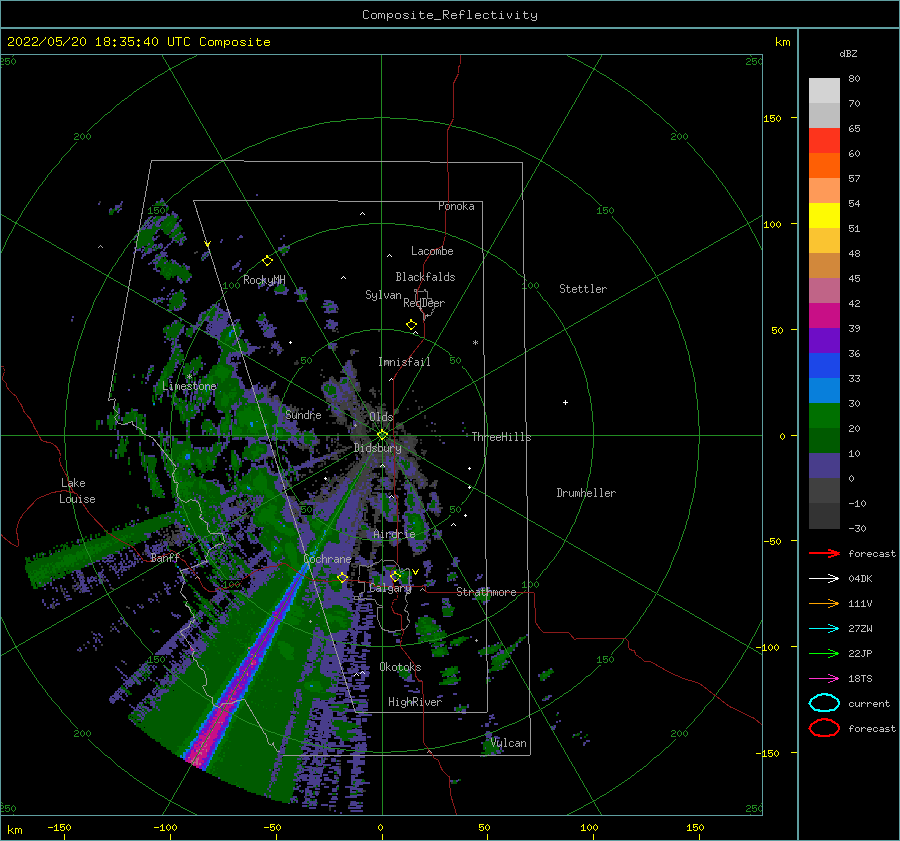Click the Sundre label
The image size is (900, 841).
pos(304,414)
